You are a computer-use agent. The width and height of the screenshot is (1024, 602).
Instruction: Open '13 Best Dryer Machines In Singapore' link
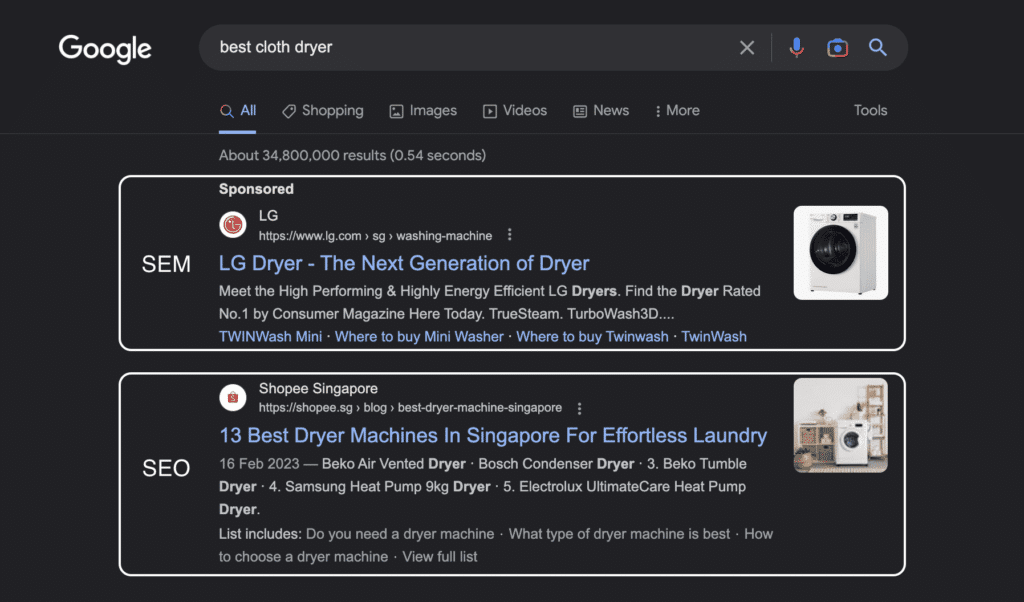(x=493, y=436)
